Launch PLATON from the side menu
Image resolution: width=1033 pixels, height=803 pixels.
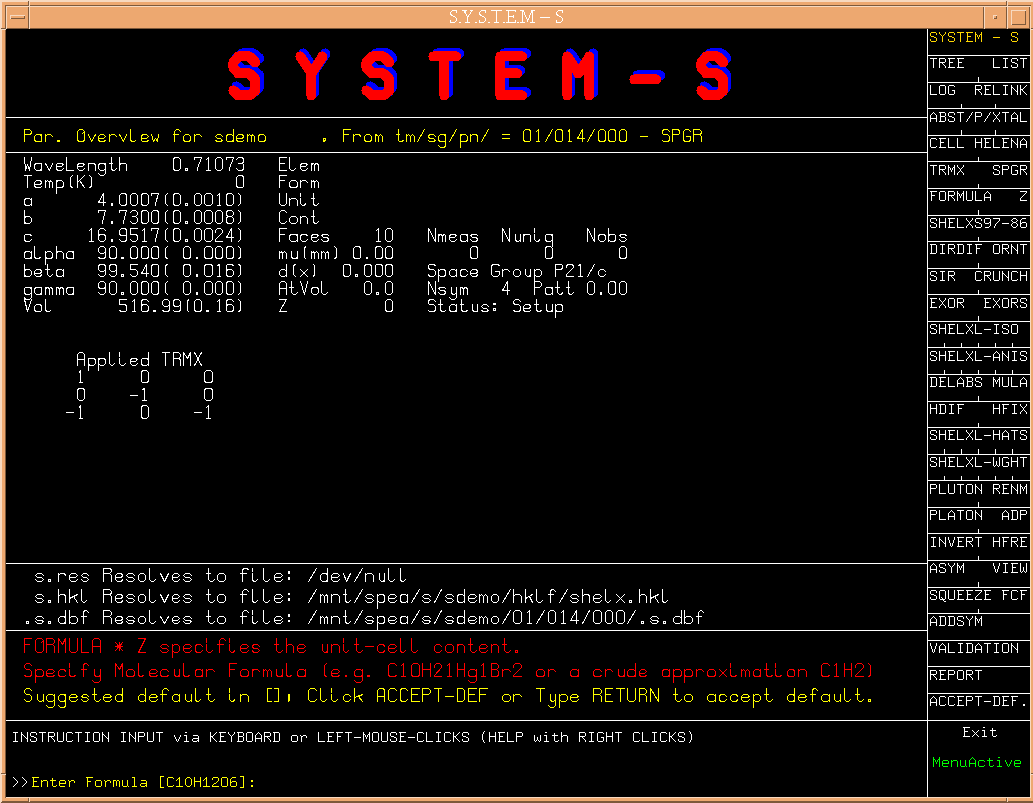point(956,516)
